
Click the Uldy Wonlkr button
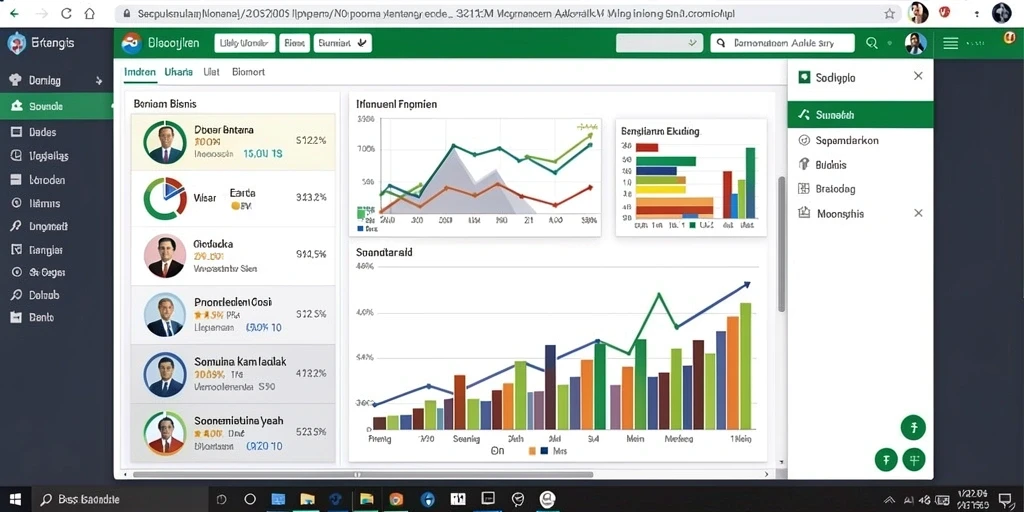click(244, 43)
